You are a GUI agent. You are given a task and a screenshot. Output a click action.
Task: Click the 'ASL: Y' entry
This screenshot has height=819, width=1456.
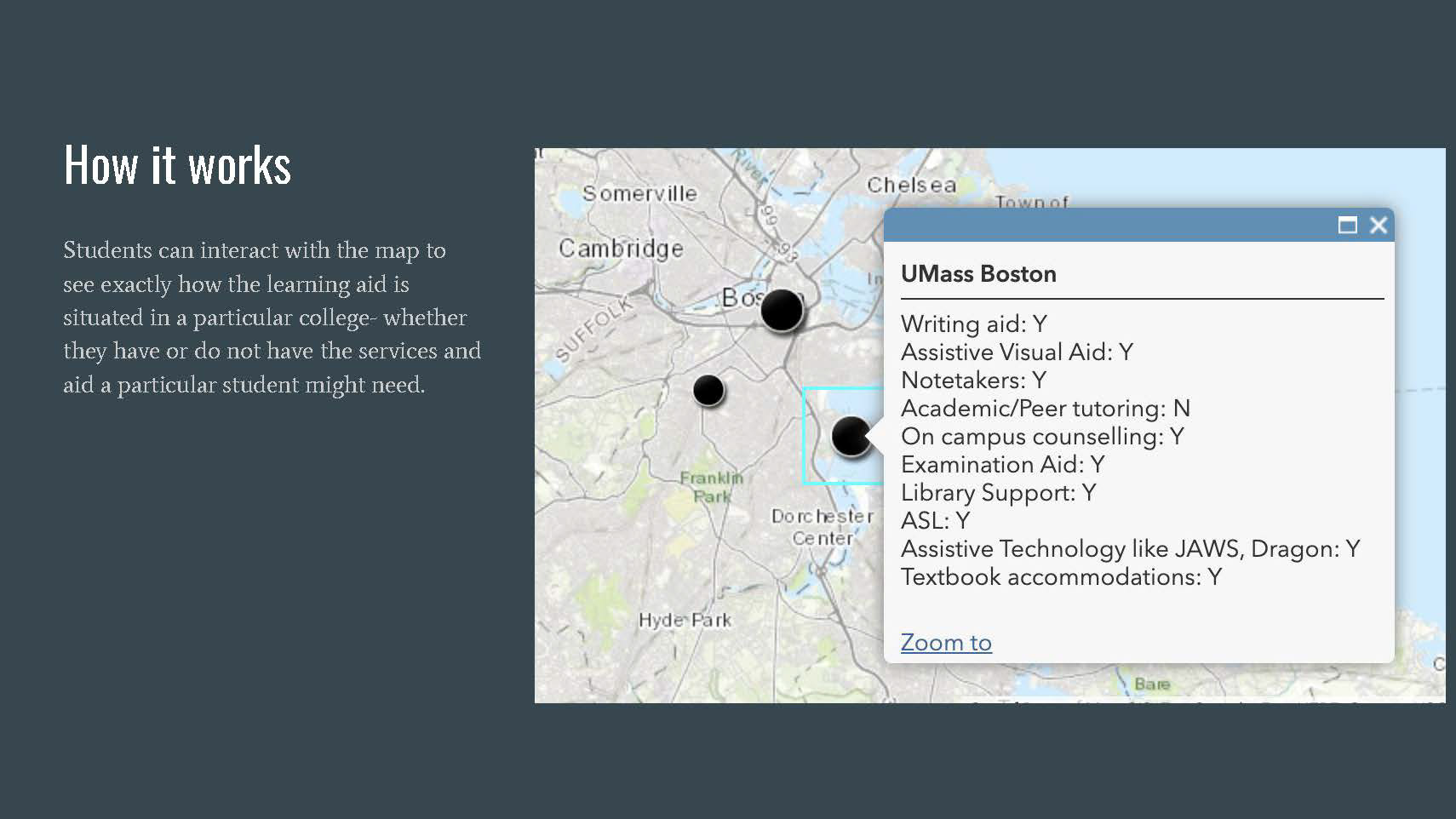936,521
